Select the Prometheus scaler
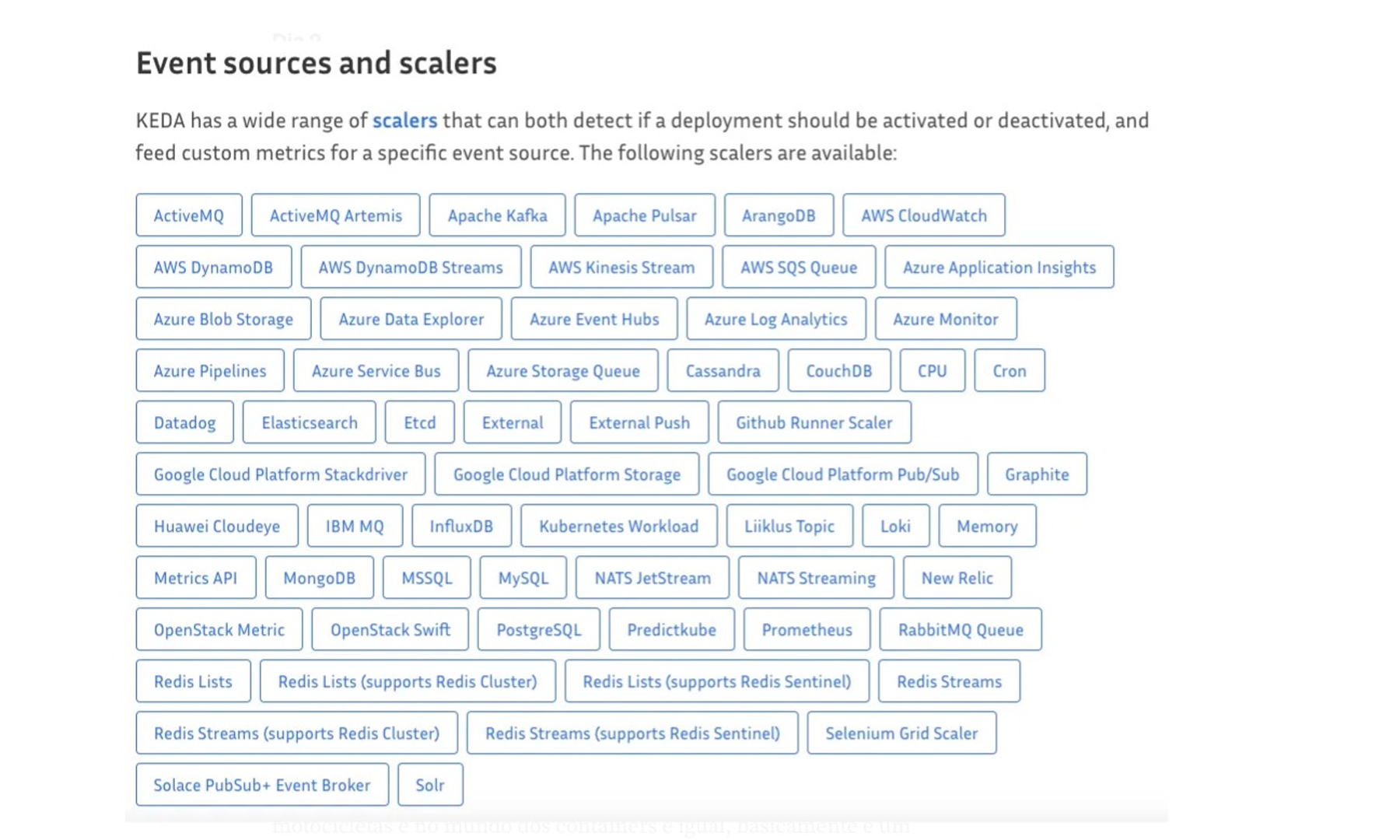 [x=806, y=630]
